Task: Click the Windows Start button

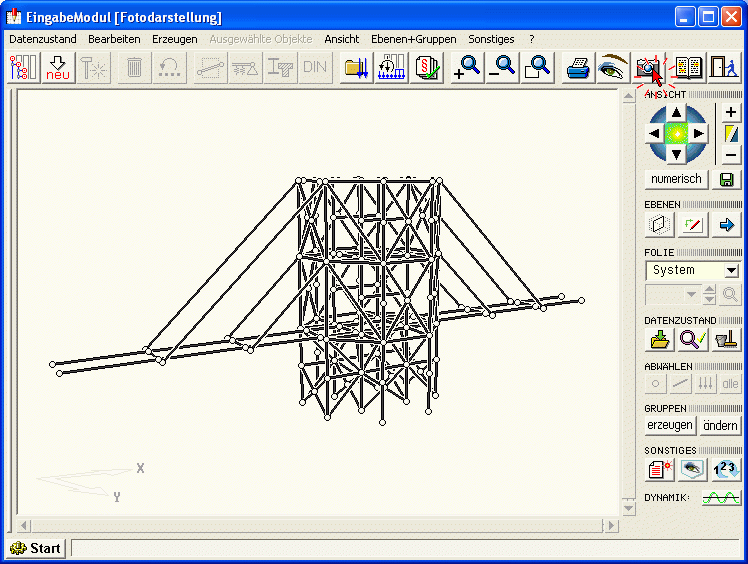Action: (x=36, y=548)
